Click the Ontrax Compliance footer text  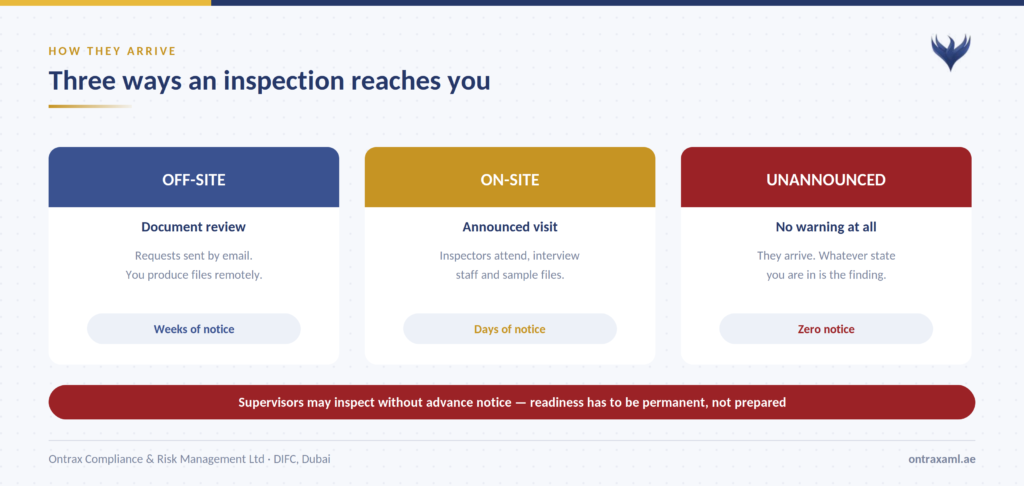189,459
